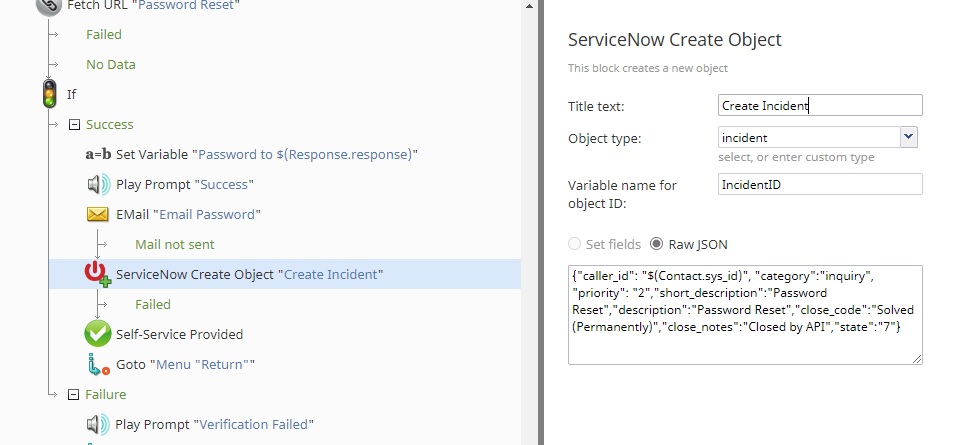The height and width of the screenshot is (445, 956).
Task: Select Play Prompt "Verification Failed" block
Action: tap(214, 424)
